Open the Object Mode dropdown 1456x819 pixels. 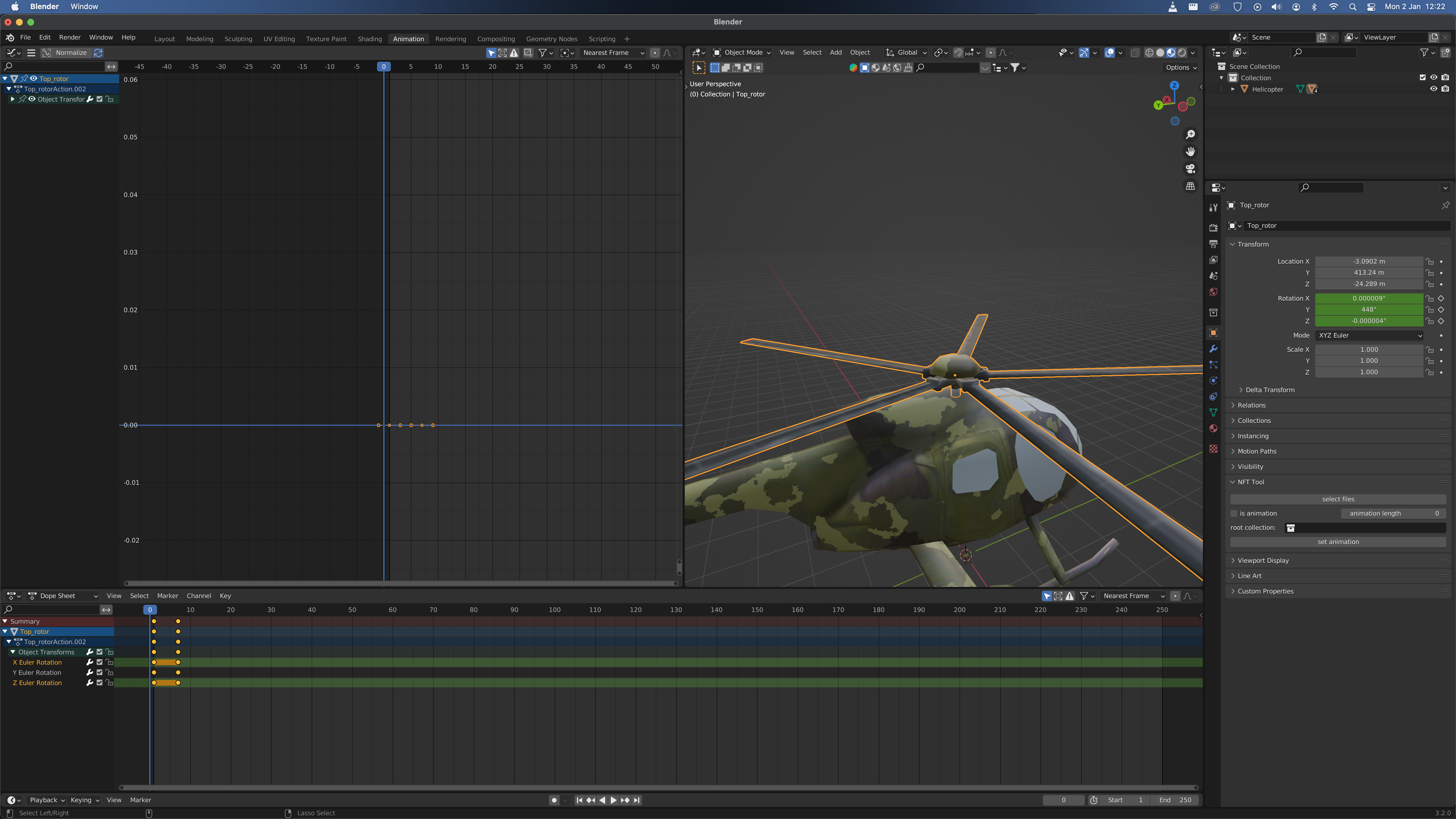click(x=742, y=53)
